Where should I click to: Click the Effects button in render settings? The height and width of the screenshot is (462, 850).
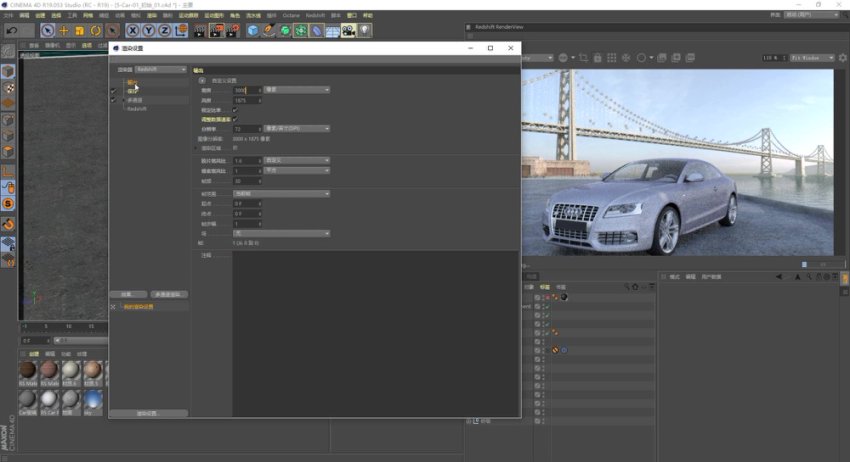click(128, 294)
